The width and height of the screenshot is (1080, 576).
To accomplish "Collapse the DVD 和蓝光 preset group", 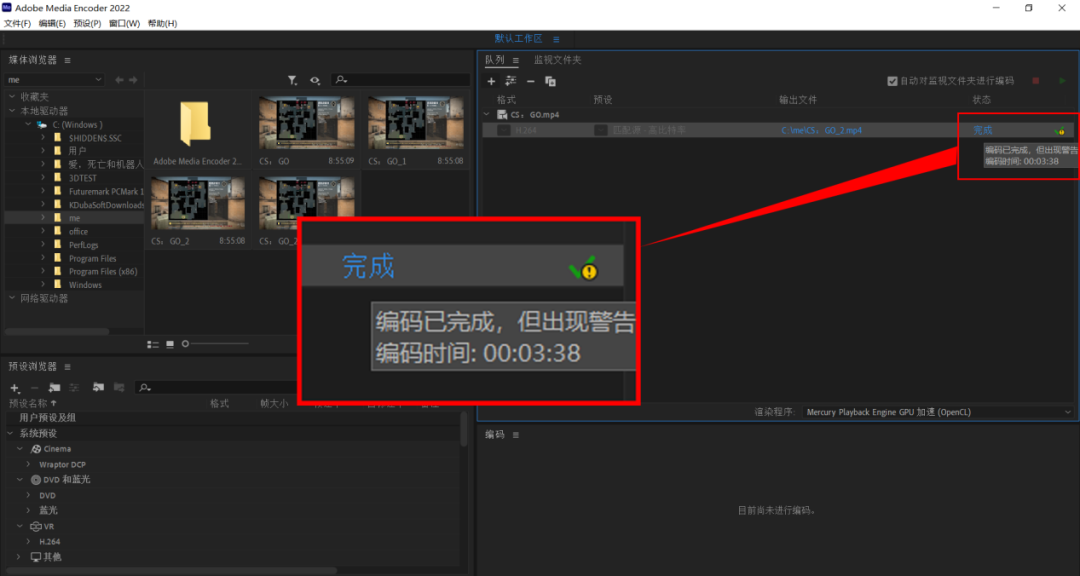I will [x=20, y=480].
